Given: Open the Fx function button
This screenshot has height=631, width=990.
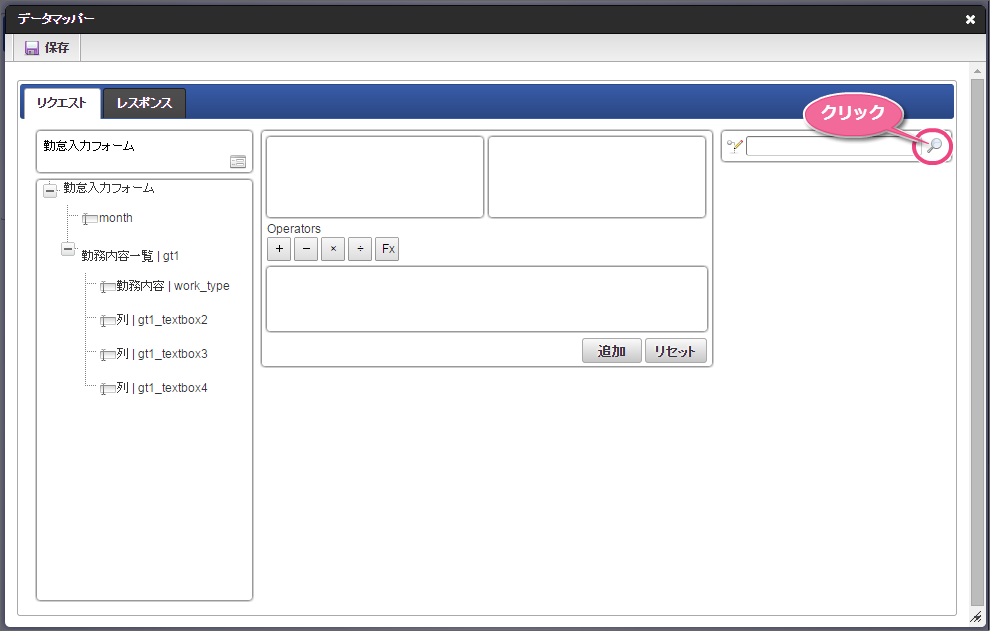Looking at the screenshot, I should pyautogui.click(x=387, y=249).
